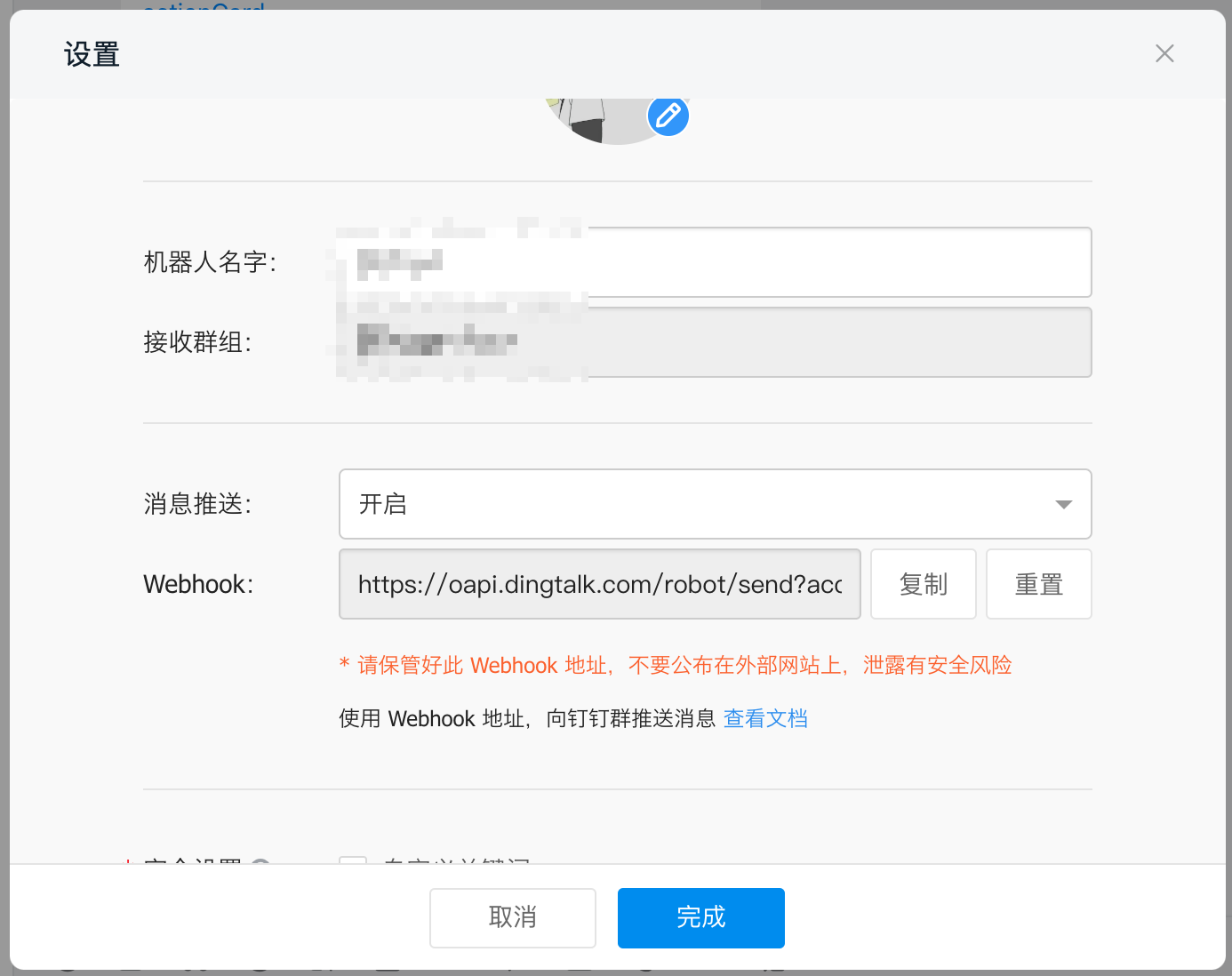Viewport: 1232px width, 976px height.
Task: Enable the 自定义关键词 checkbox
Action: pyautogui.click(x=353, y=865)
